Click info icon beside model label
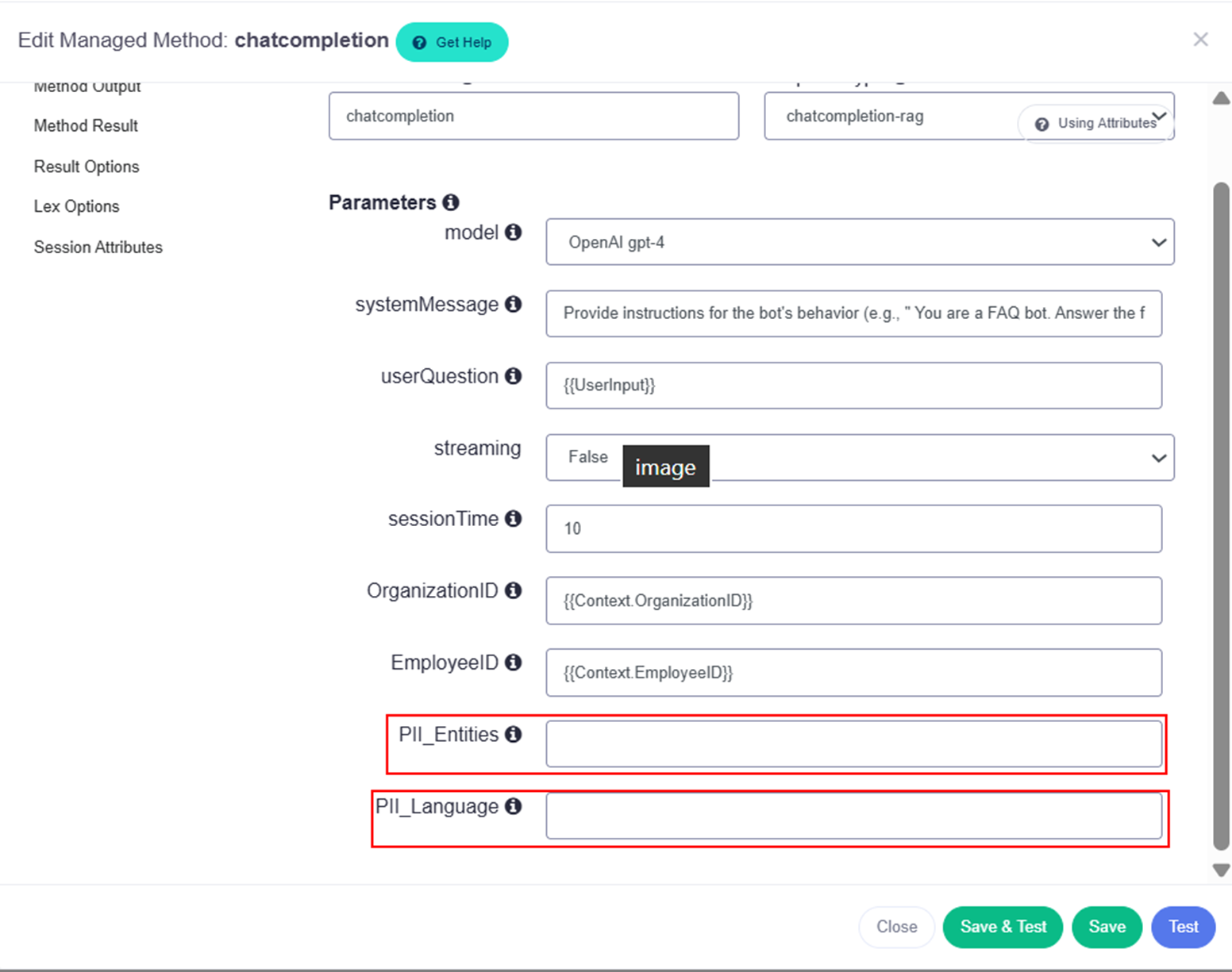The image size is (1232, 972). point(514,232)
